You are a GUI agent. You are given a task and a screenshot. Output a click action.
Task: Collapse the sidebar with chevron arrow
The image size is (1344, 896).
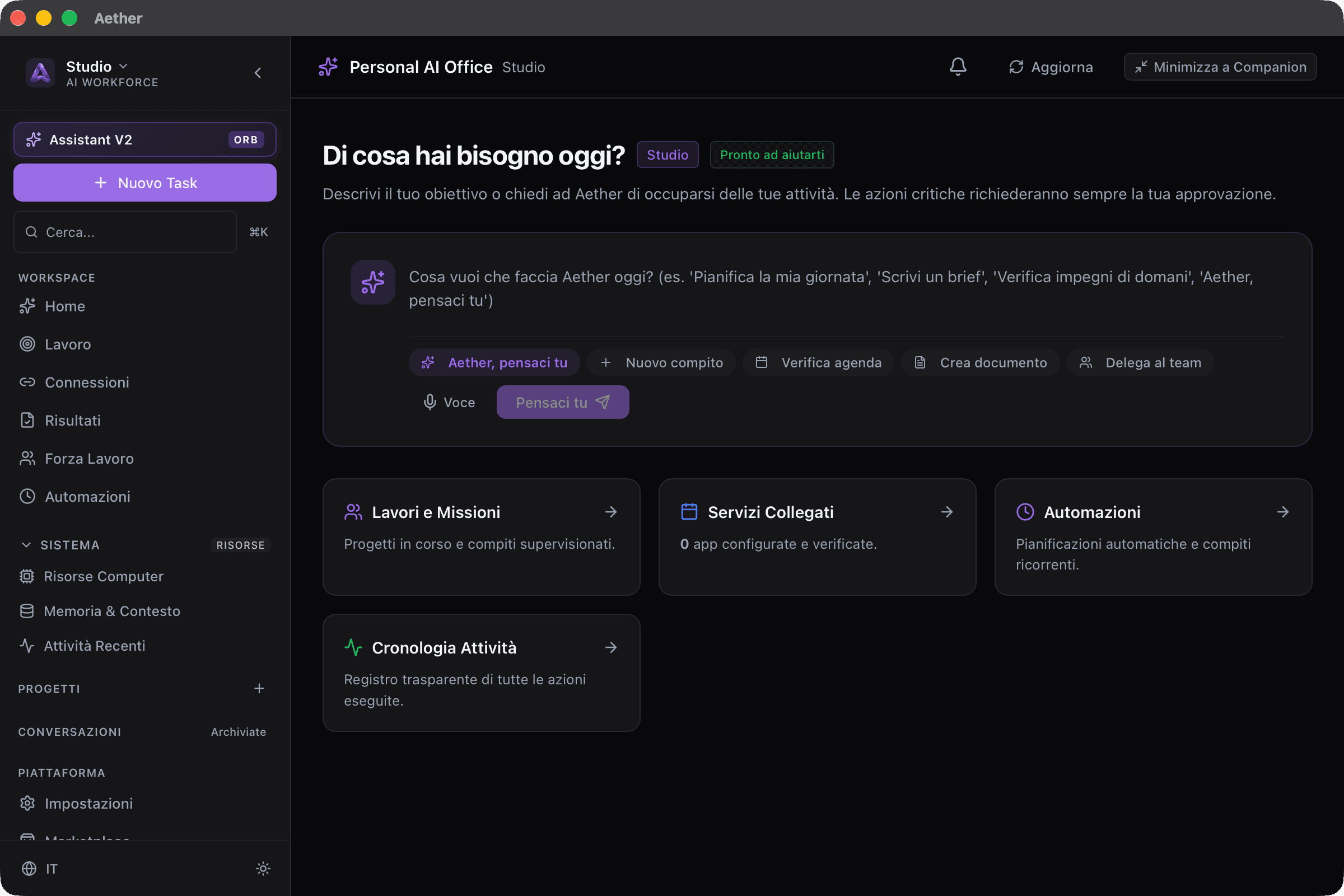pyautogui.click(x=258, y=73)
